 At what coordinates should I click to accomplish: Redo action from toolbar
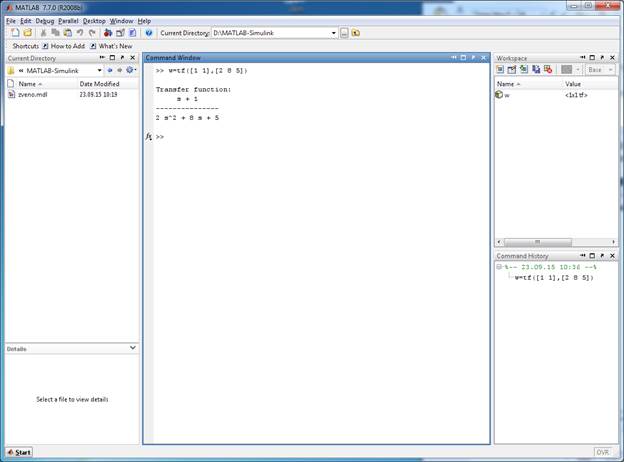(x=92, y=33)
